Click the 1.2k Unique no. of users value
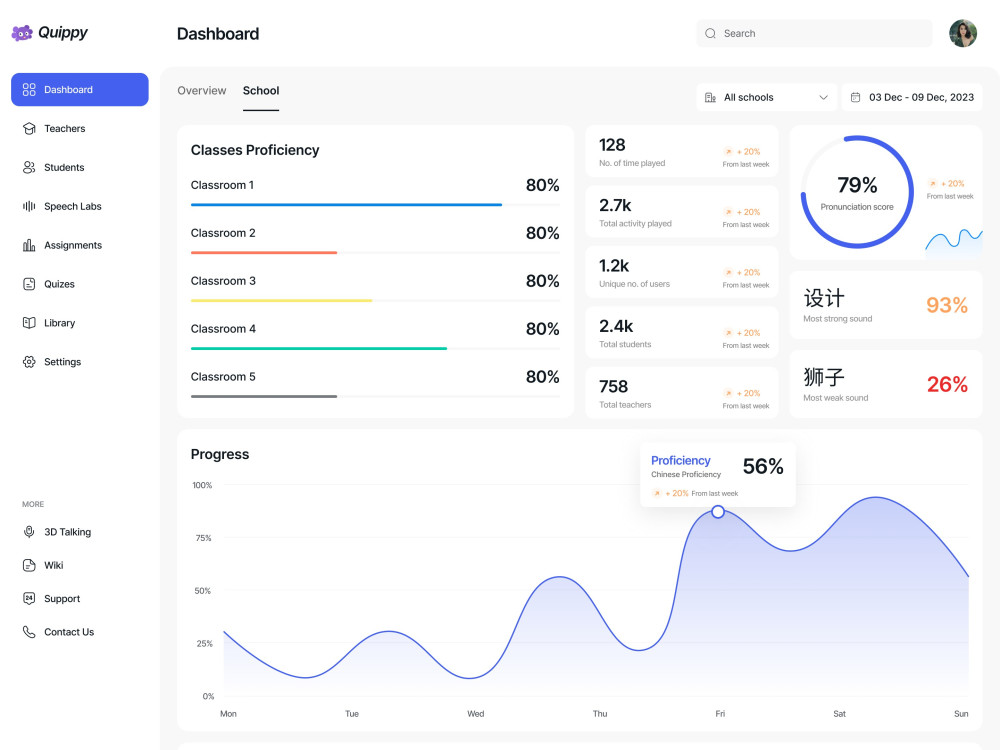 click(x=614, y=266)
